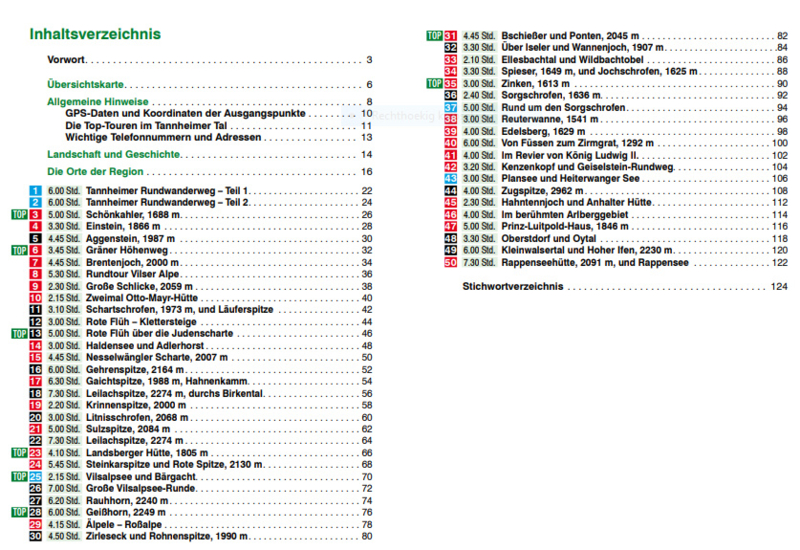Select 'Über Iseler und Wannenjoch, 1907 m'

583,47
